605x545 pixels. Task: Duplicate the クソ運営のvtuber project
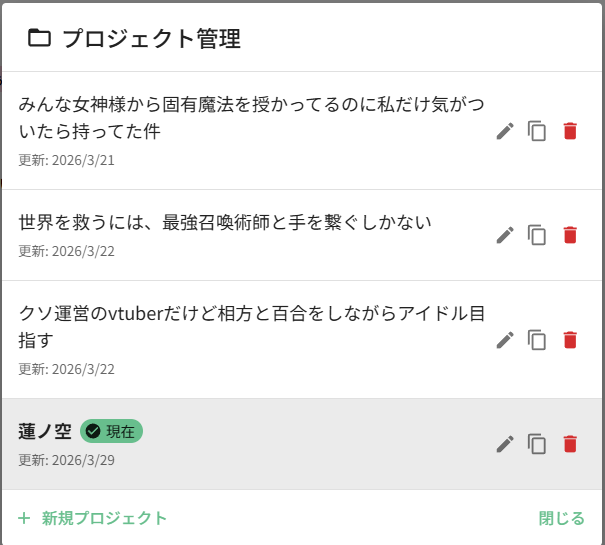(x=538, y=340)
